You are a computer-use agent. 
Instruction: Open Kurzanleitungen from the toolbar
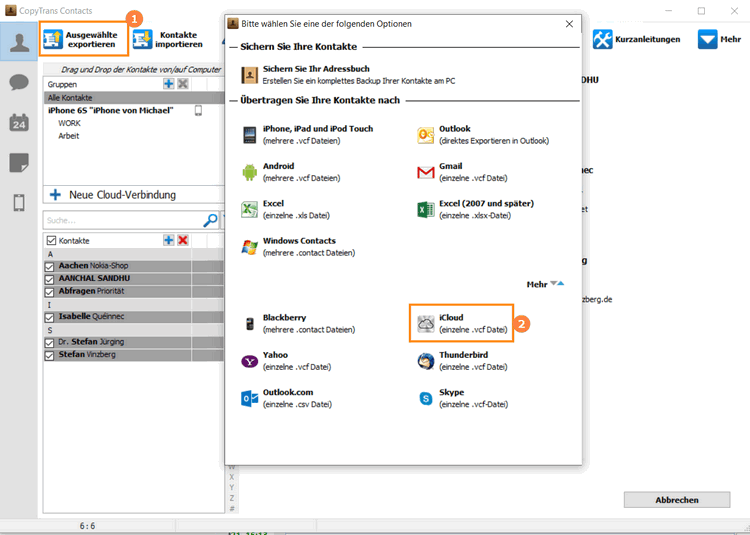point(636,39)
